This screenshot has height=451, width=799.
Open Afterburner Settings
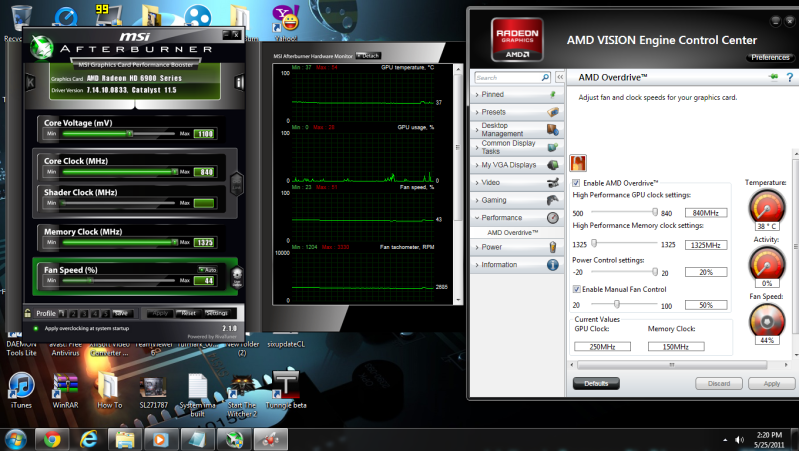[x=217, y=313]
